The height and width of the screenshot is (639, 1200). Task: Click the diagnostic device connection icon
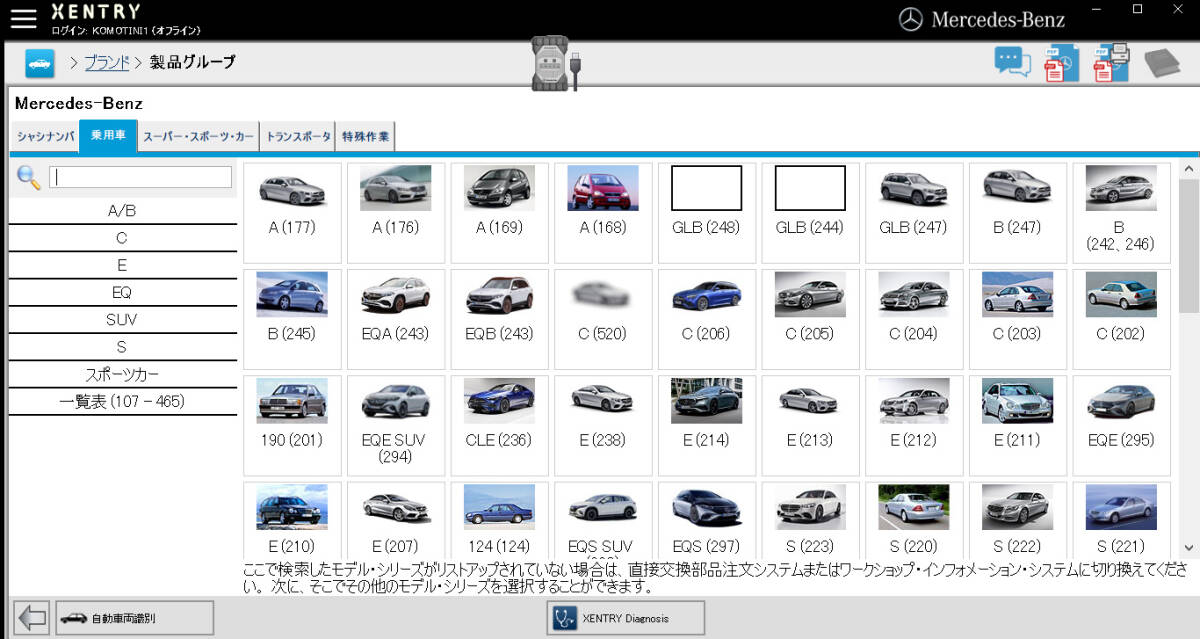pos(556,65)
